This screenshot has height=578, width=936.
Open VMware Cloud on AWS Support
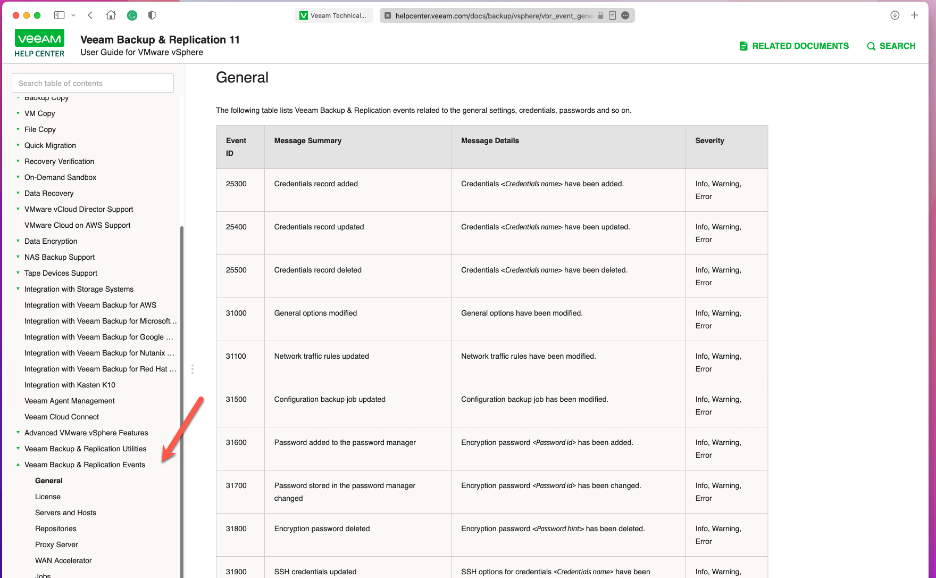tap(77, 225)
